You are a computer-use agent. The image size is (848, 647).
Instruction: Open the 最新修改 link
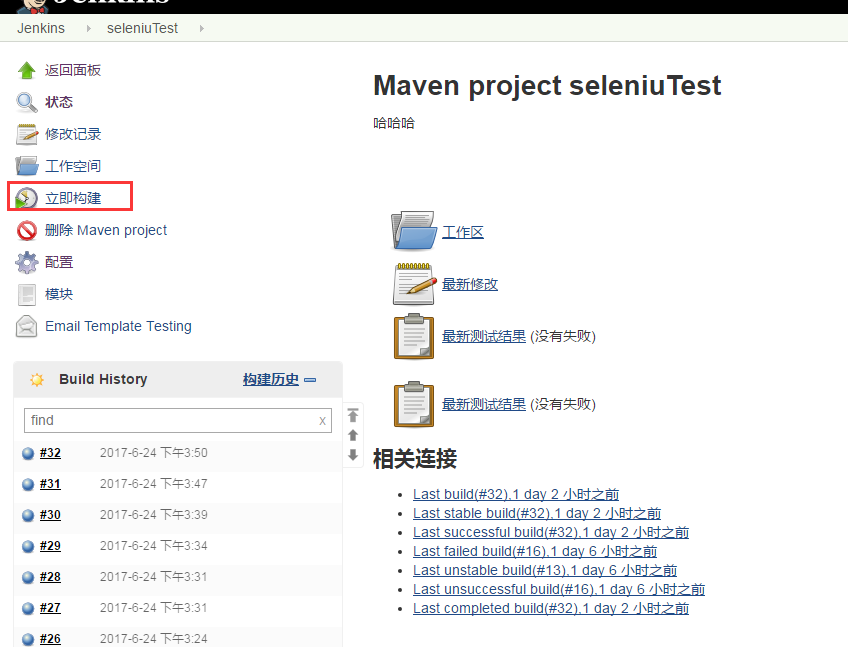point(470,284)
